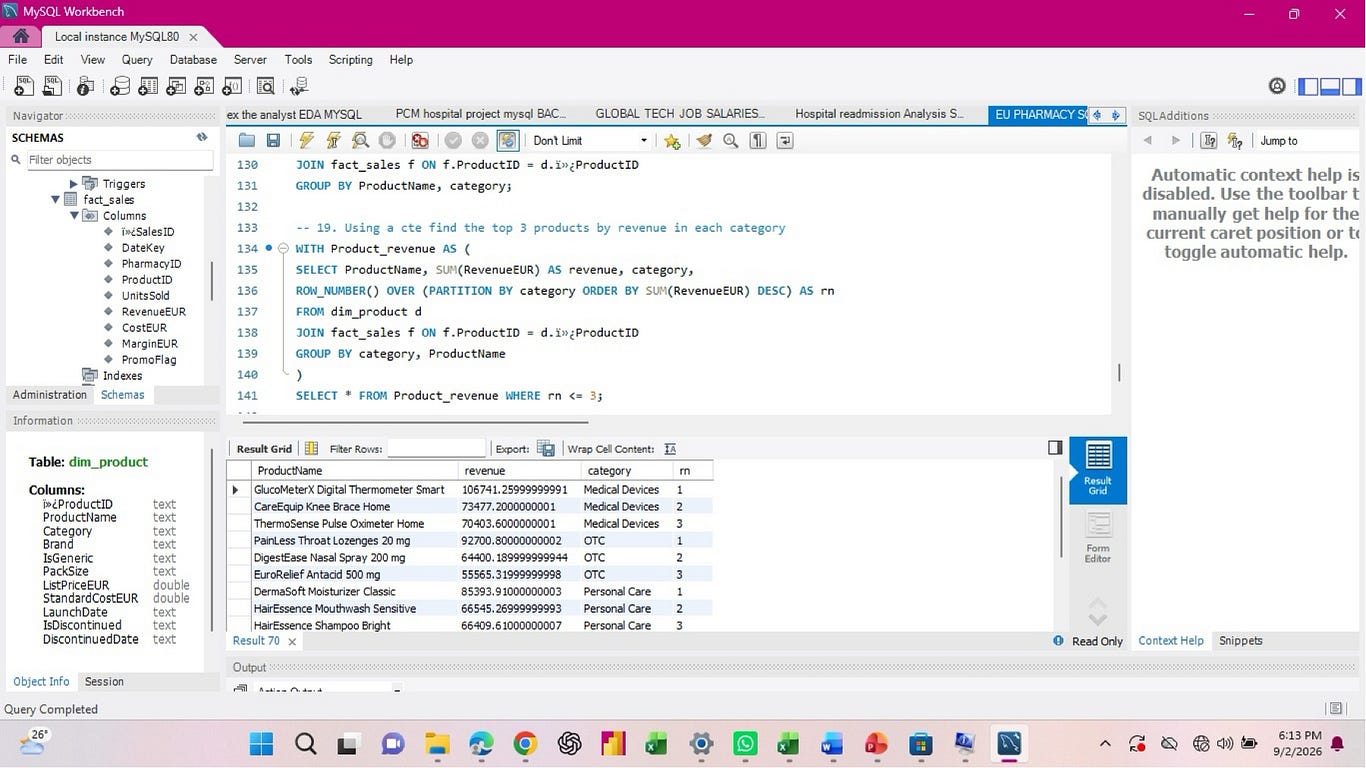Expand the Triggers tree node

(x=73, y=184)
